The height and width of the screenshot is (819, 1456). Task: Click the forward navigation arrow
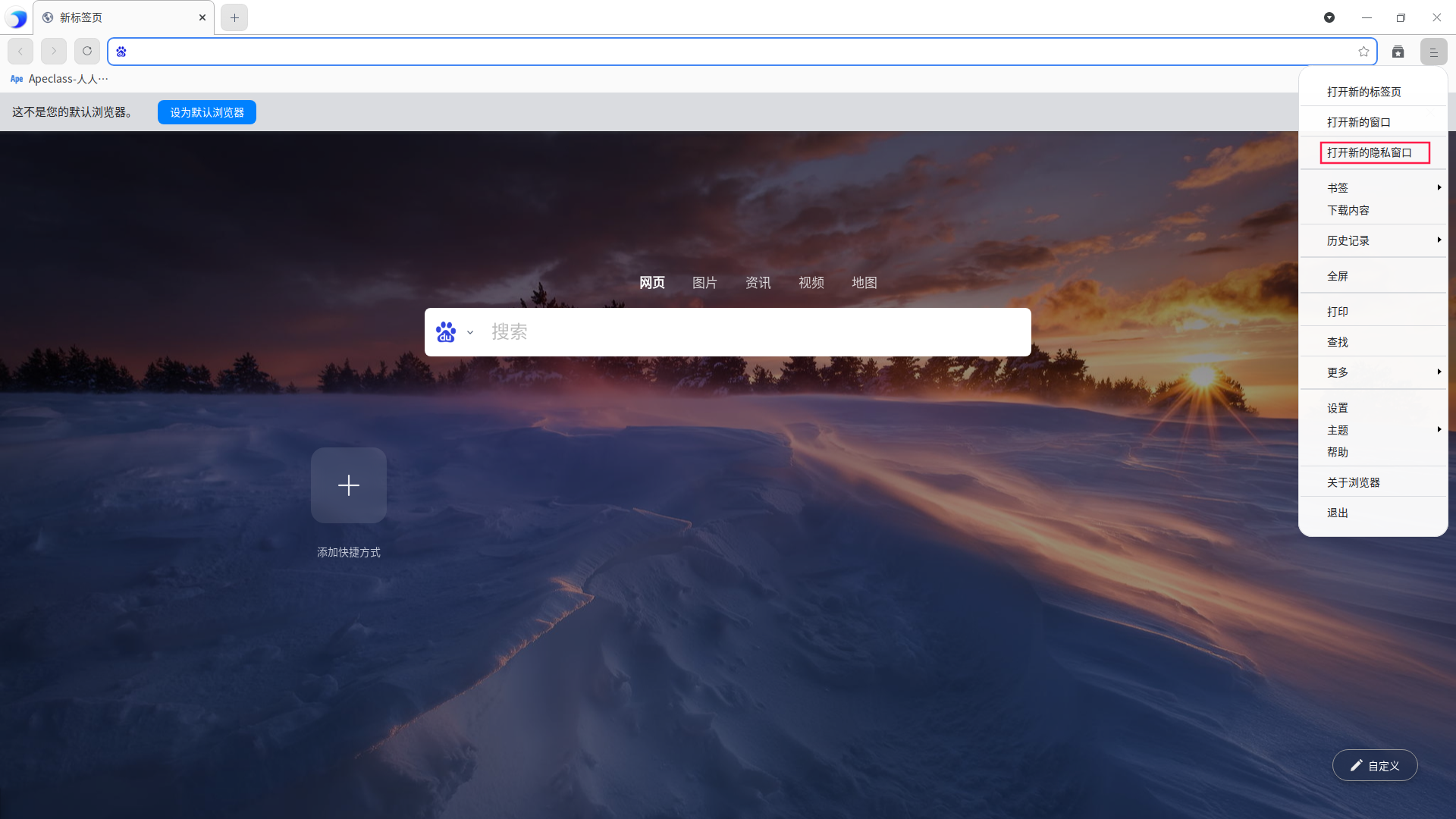[54, 52]
